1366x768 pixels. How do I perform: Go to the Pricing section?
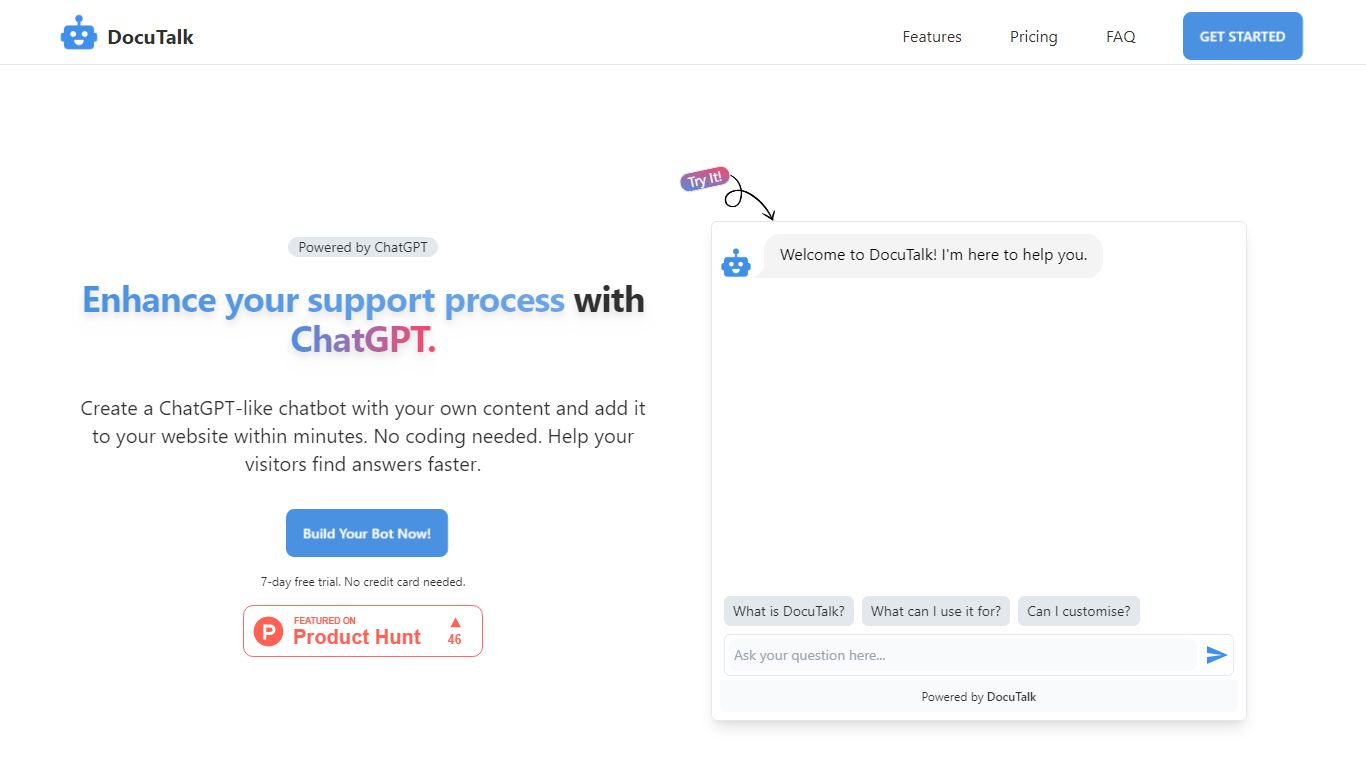tap(1033, 37)
